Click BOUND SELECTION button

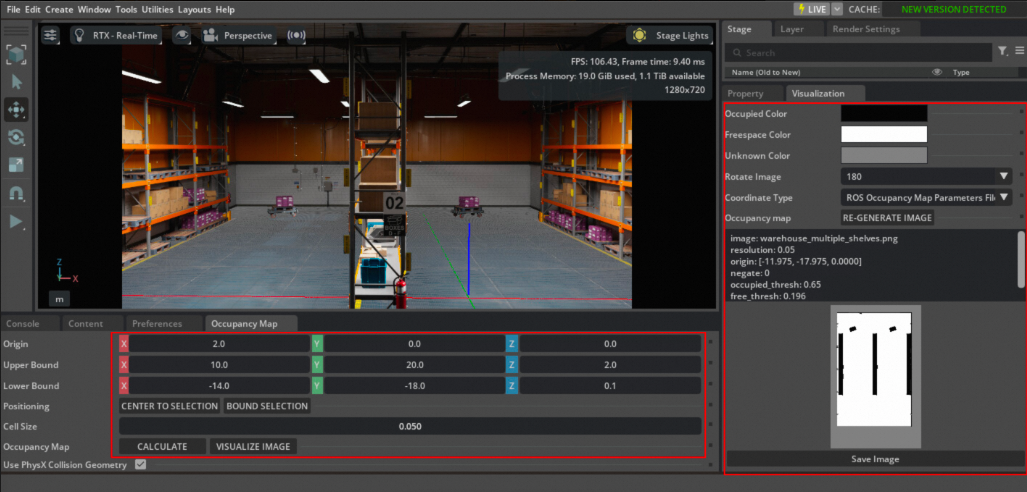point(267,406)
